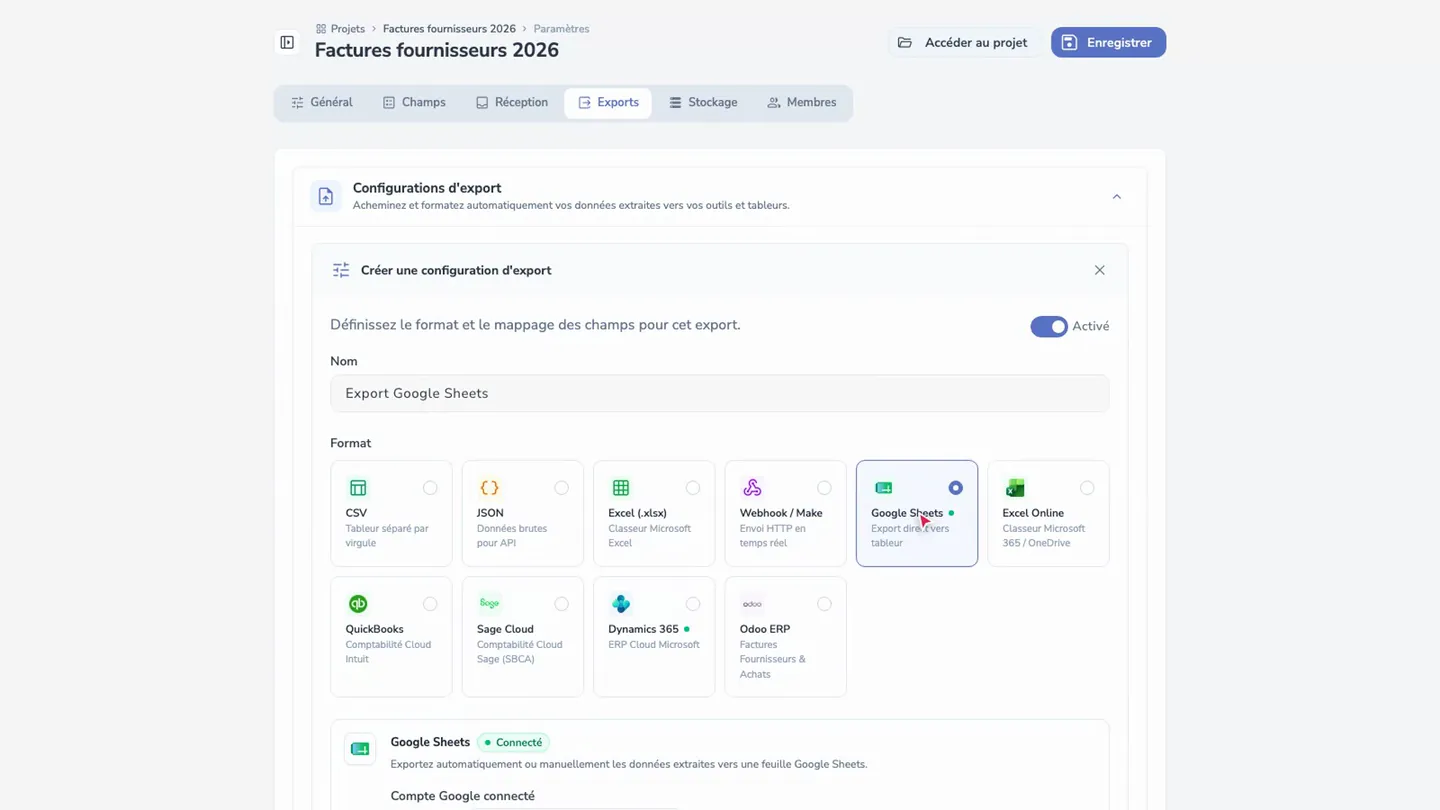Choose the Excel (.xlsx) radio option
This screenshot has height=810, width=1440.
coord(693,488)
